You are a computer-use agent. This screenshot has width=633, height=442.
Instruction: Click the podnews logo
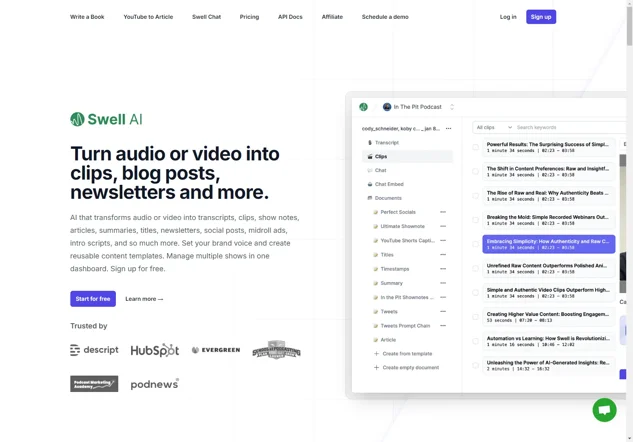click(x=155, y=384)
